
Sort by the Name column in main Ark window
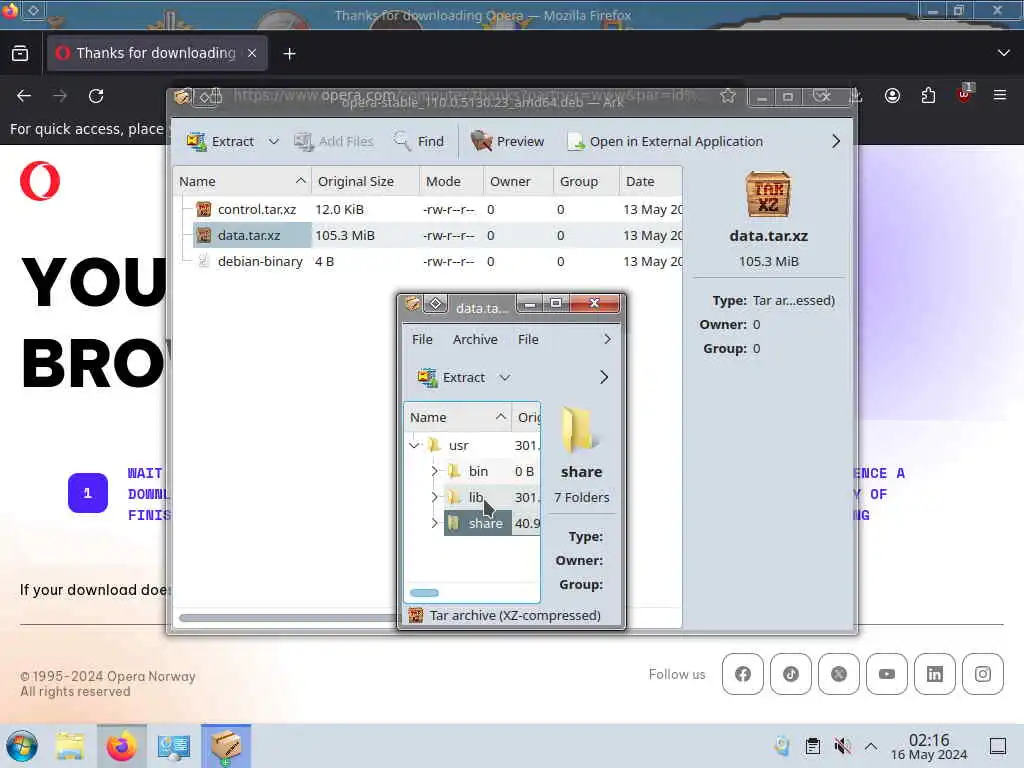[x=242, y=182]
